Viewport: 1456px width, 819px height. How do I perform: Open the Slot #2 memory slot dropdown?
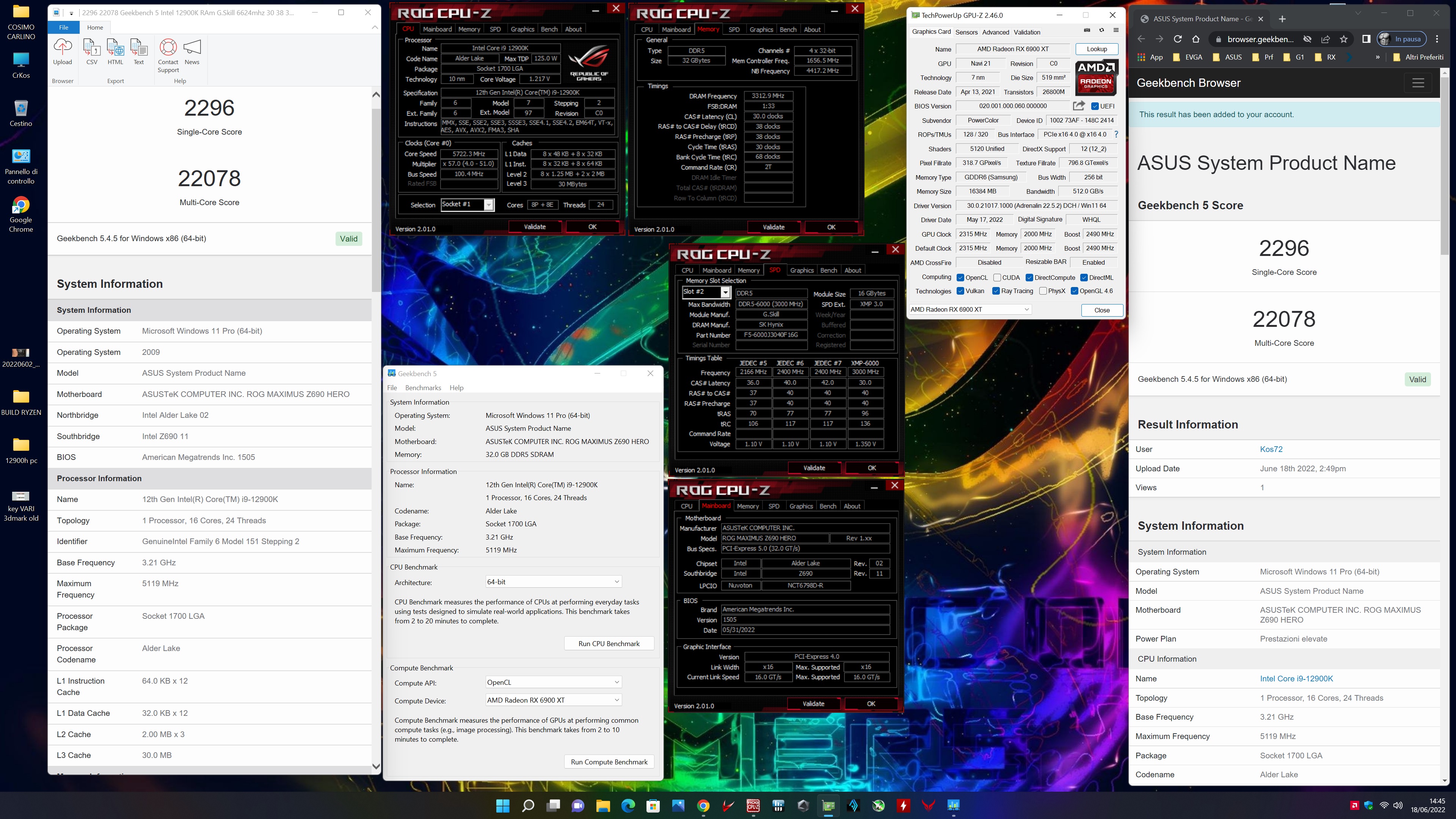706,292
